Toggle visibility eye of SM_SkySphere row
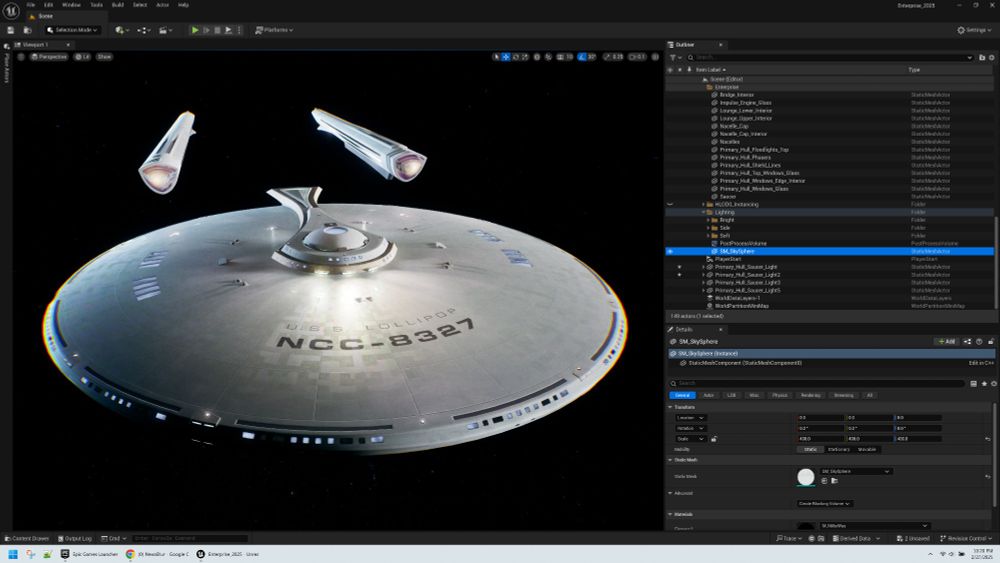Screen dimensions: 1000x563 (x=670, y=251)
